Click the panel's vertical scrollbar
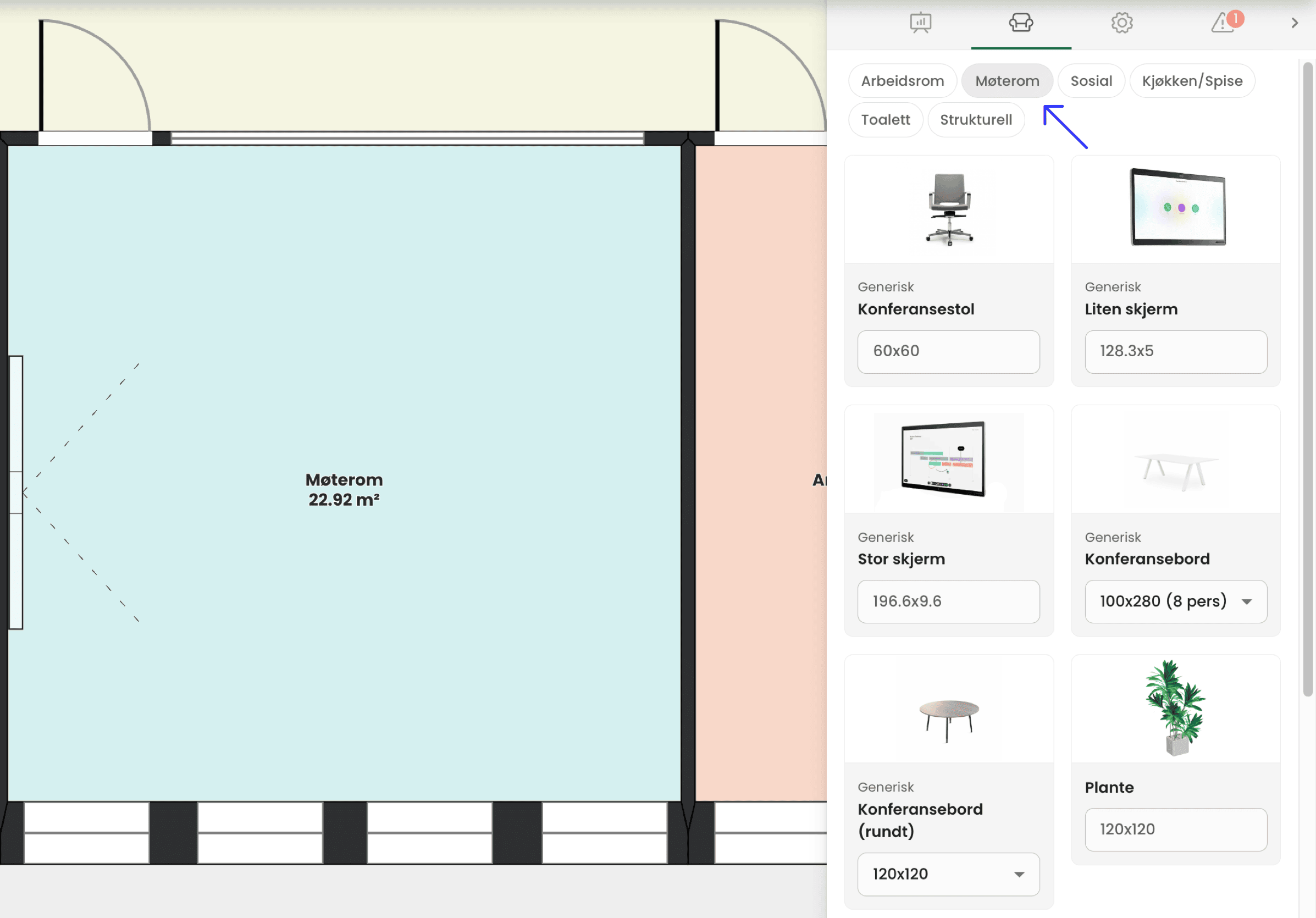The image size is (1316, 918). click(x=1307, y=378)
